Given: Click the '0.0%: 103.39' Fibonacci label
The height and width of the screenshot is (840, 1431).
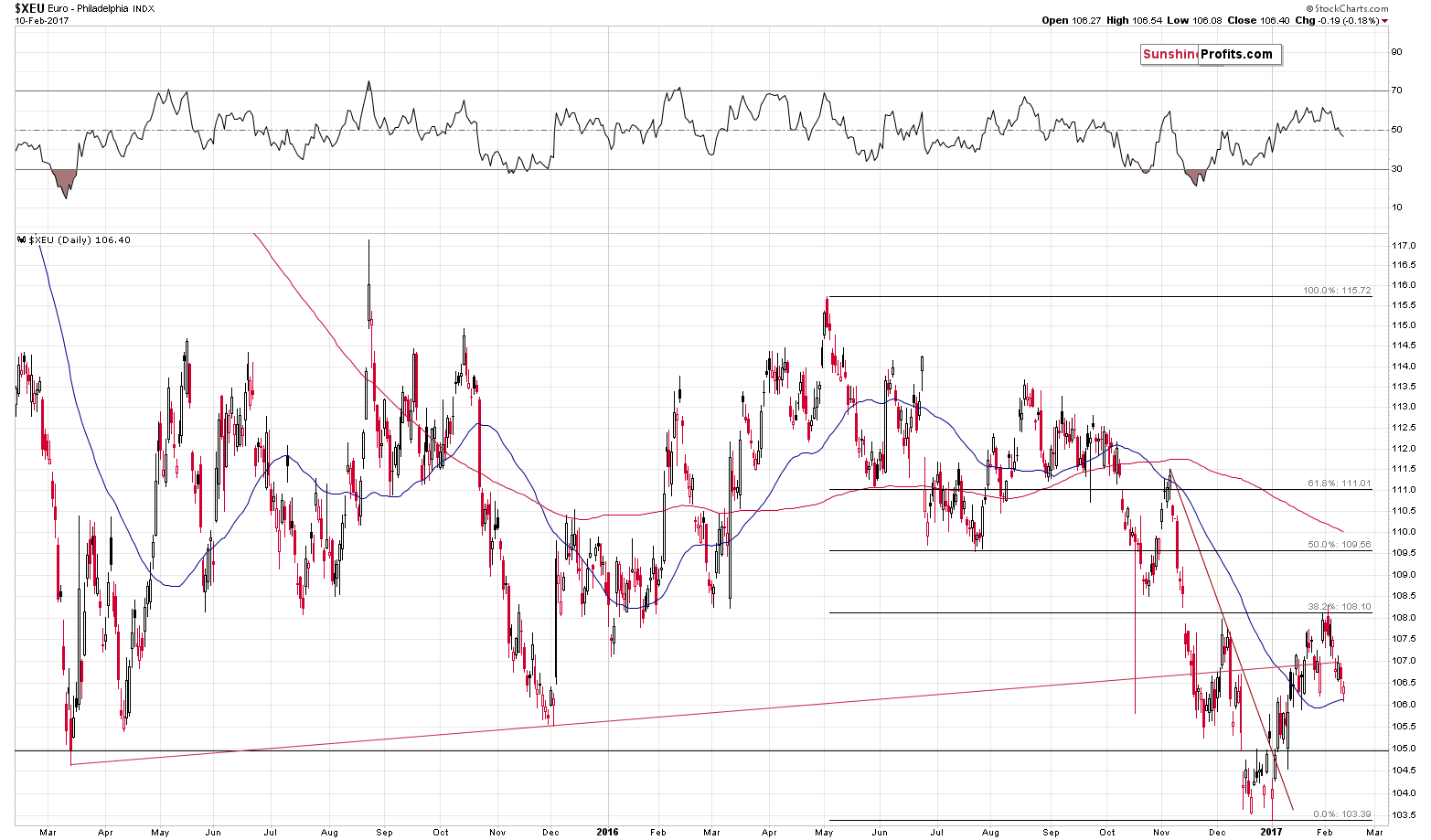Looking at the screenshot, I should [x=1342, y=813].
